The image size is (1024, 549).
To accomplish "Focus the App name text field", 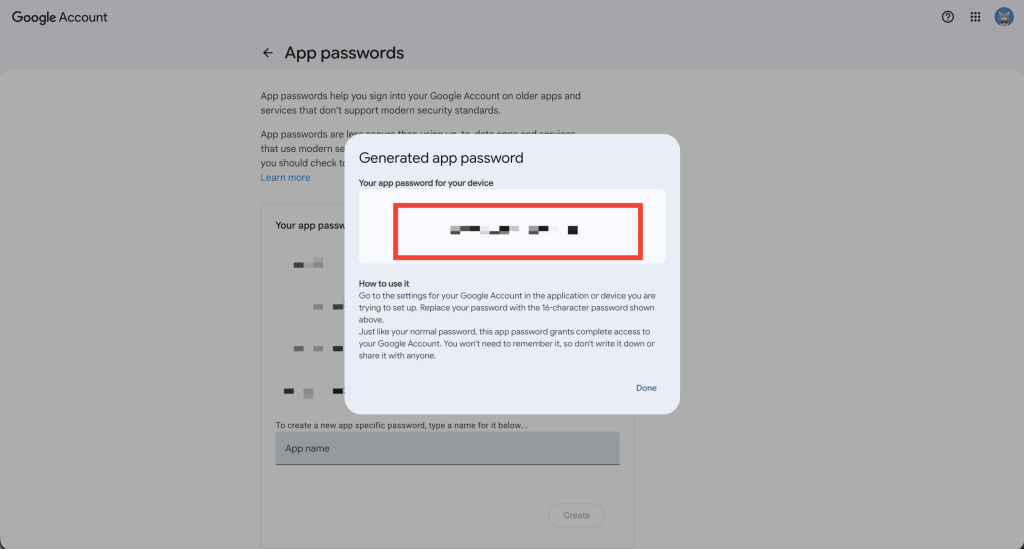I will pyautogui.click(x=447, y=449).
